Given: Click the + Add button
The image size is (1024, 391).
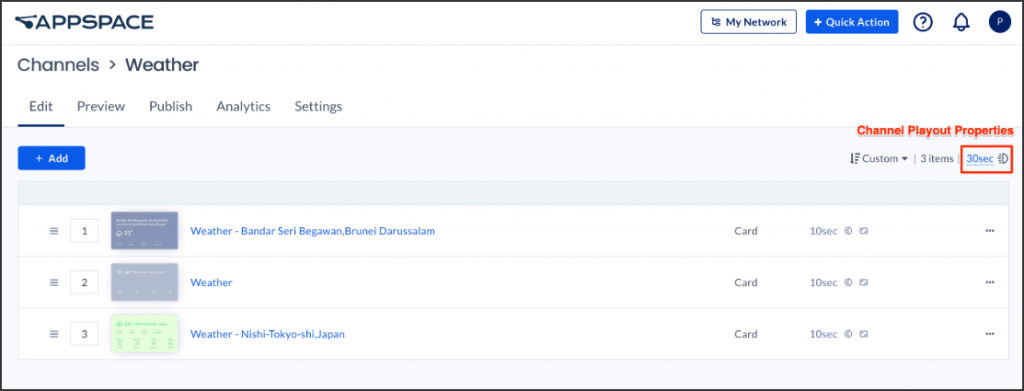Looking at the screenshot, I should click(52, 159).
